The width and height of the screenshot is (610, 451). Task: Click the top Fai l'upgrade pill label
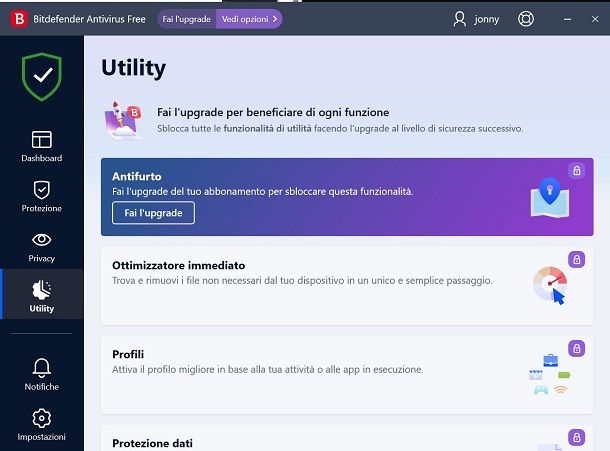[x=187, y=19]
